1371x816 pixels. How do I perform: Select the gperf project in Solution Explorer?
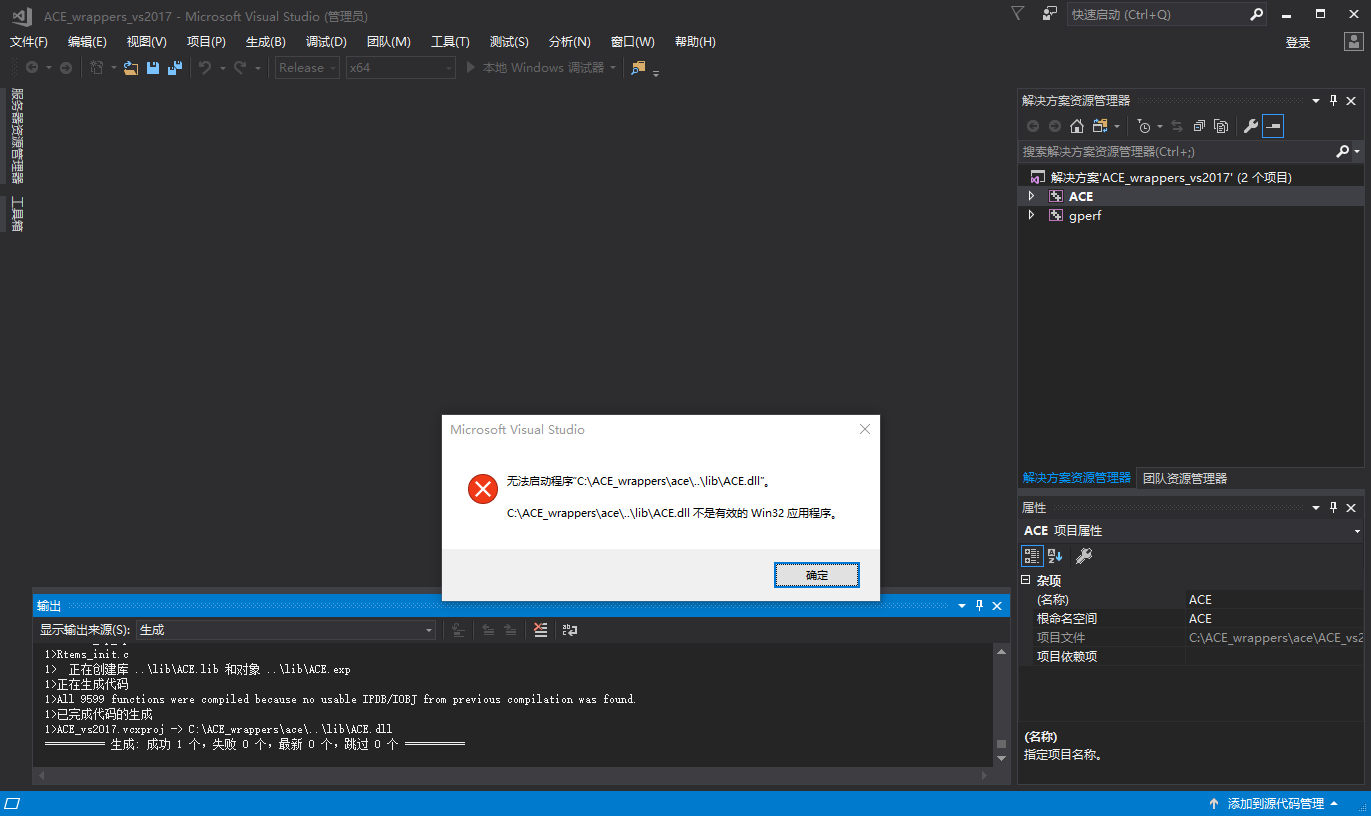pos(1084,215)
